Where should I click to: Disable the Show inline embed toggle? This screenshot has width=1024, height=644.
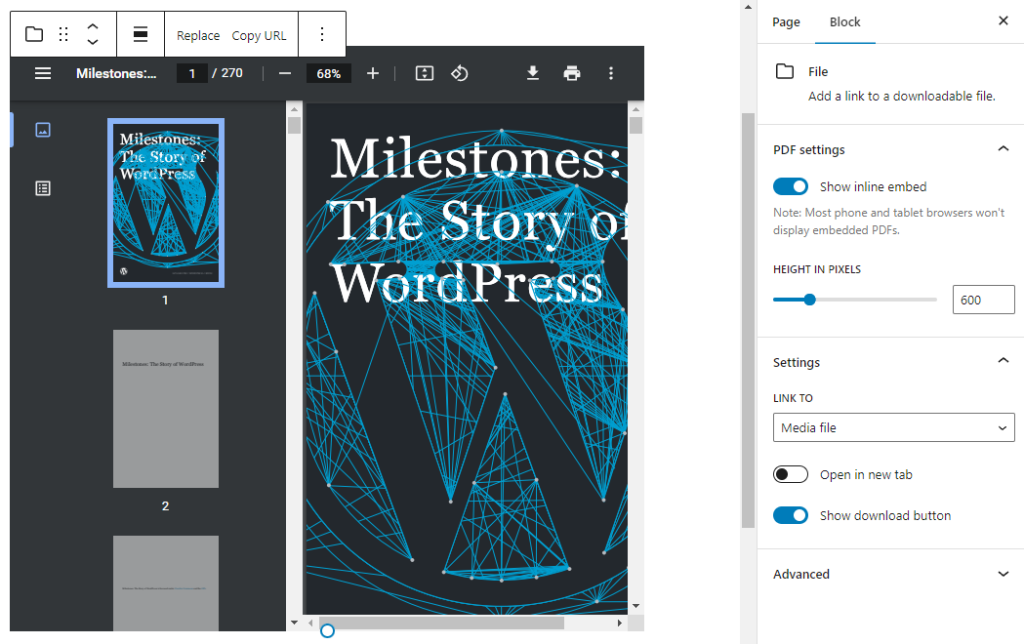click(x=791, y=187)
